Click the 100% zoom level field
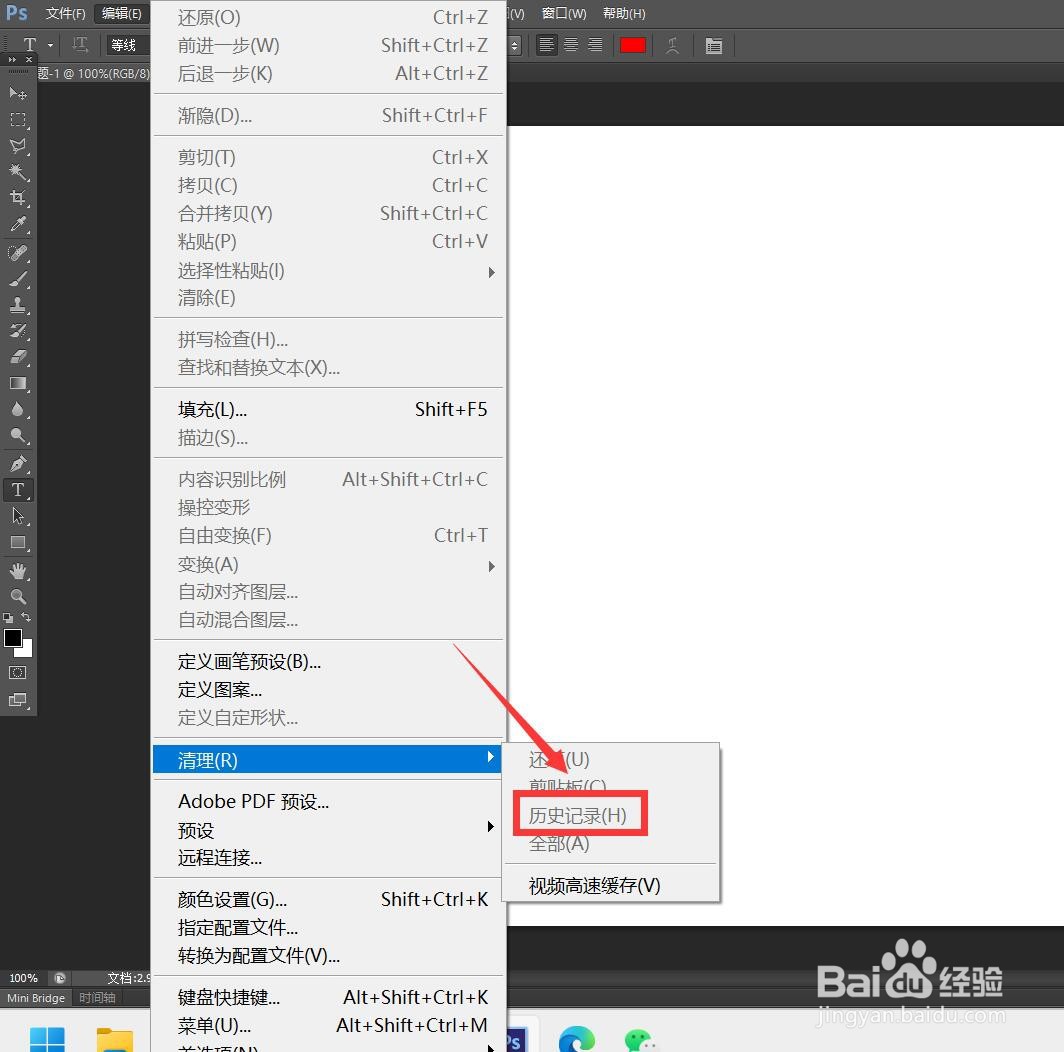This screenshot has height=1052, width=1064. [x=24, y=978]
